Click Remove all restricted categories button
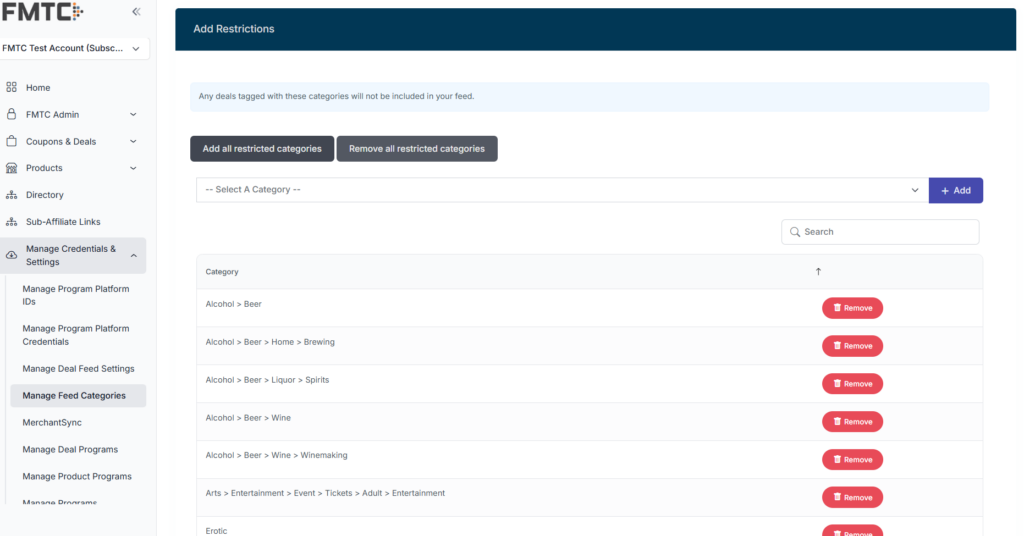 point(416,149)
